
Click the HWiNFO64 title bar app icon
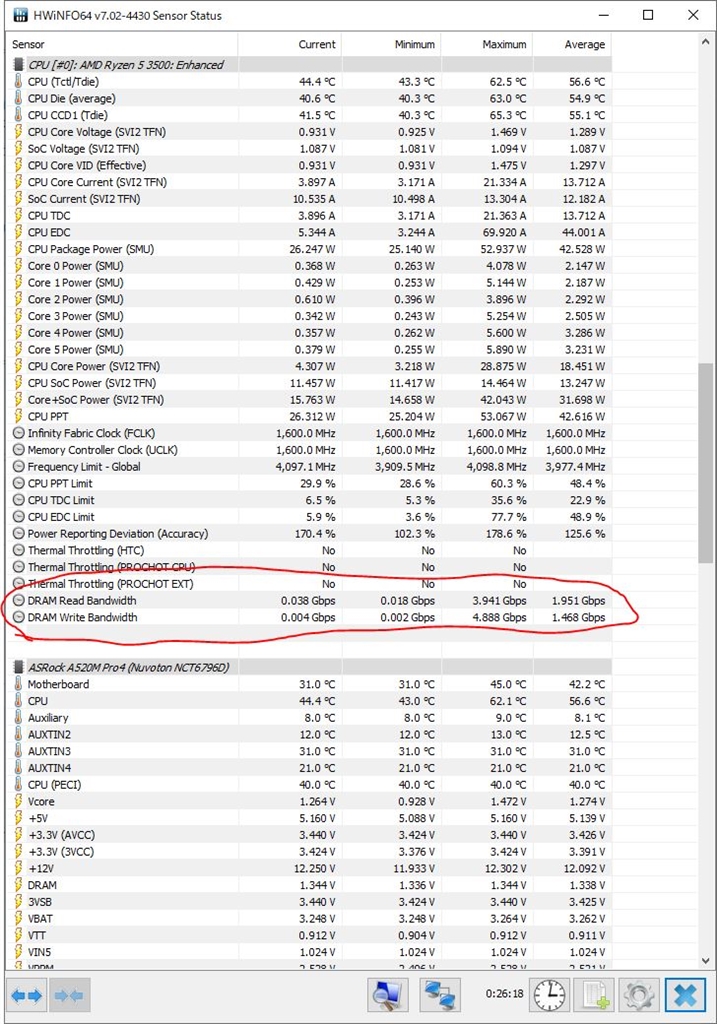pyautogui.click(x=20, y=15)
